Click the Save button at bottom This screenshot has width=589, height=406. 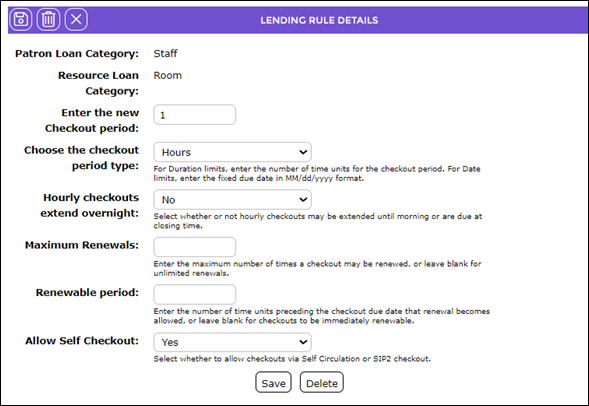[x=273, y=383]
